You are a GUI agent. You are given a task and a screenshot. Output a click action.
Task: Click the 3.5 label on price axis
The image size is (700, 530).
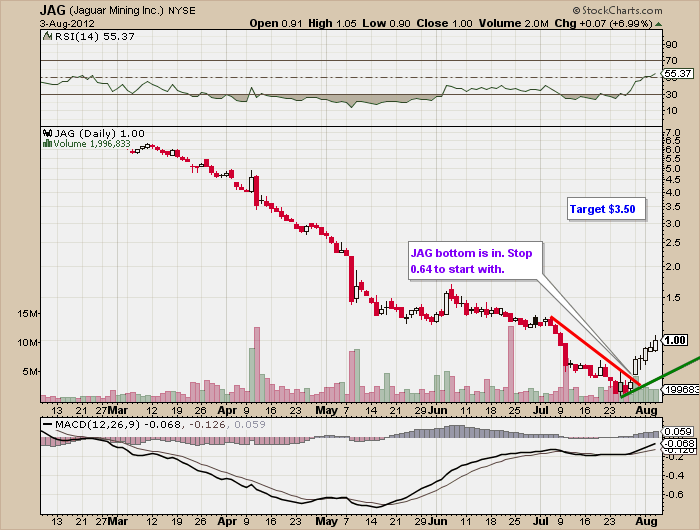pyautogui.click(x=673, y=207)
